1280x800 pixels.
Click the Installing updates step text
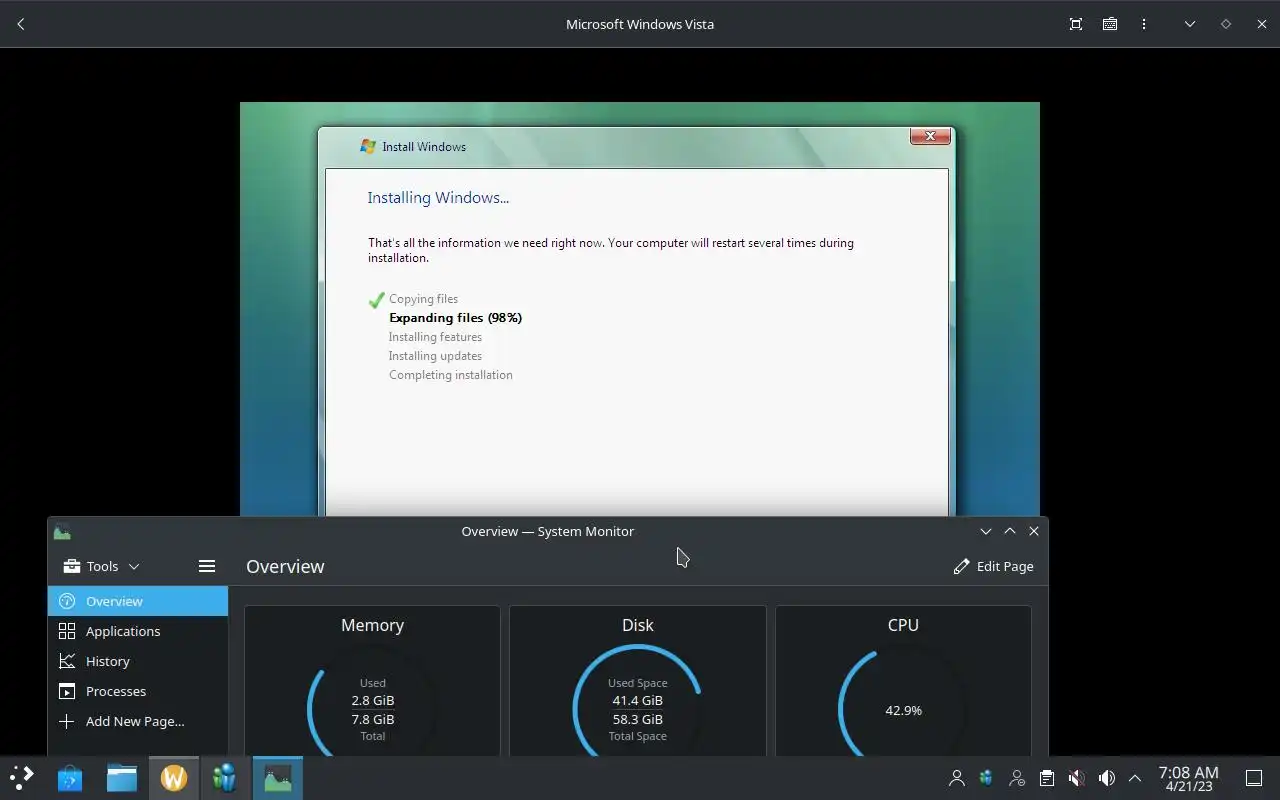pos(435,356)
